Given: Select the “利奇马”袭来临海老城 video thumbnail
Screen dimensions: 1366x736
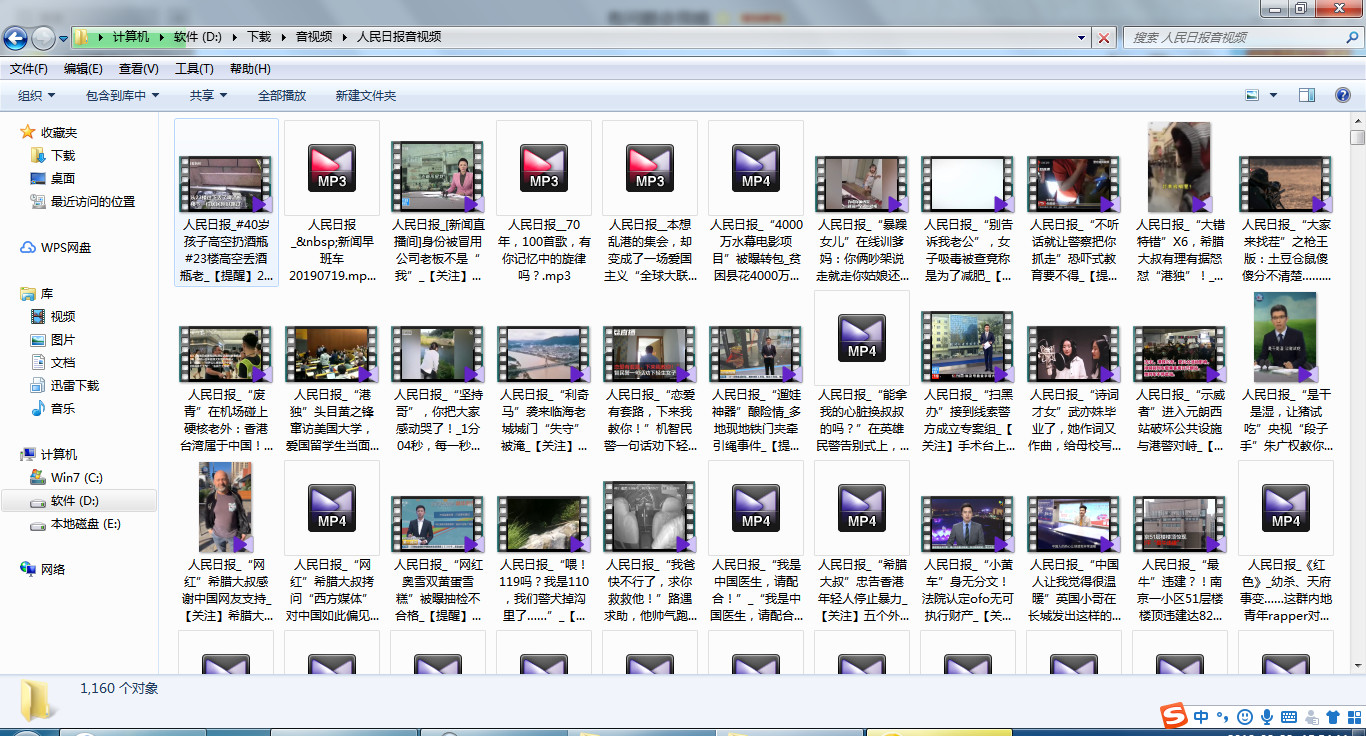Looking at the screenshot, I should coord(544,354).
